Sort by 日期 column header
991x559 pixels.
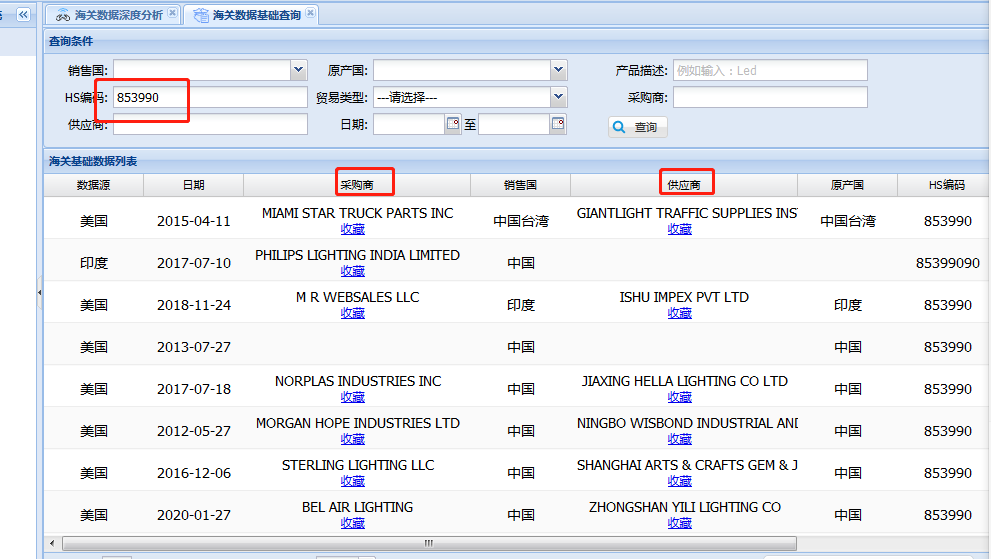click(x=193, y=185)
